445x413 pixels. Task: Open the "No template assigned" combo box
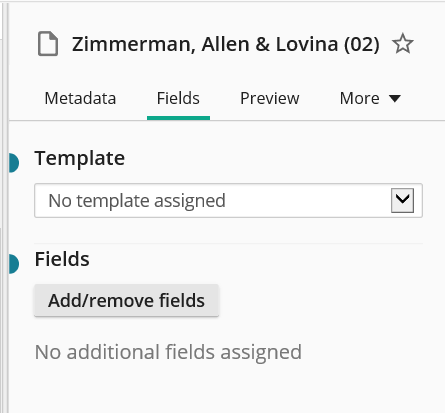point(228,200)
